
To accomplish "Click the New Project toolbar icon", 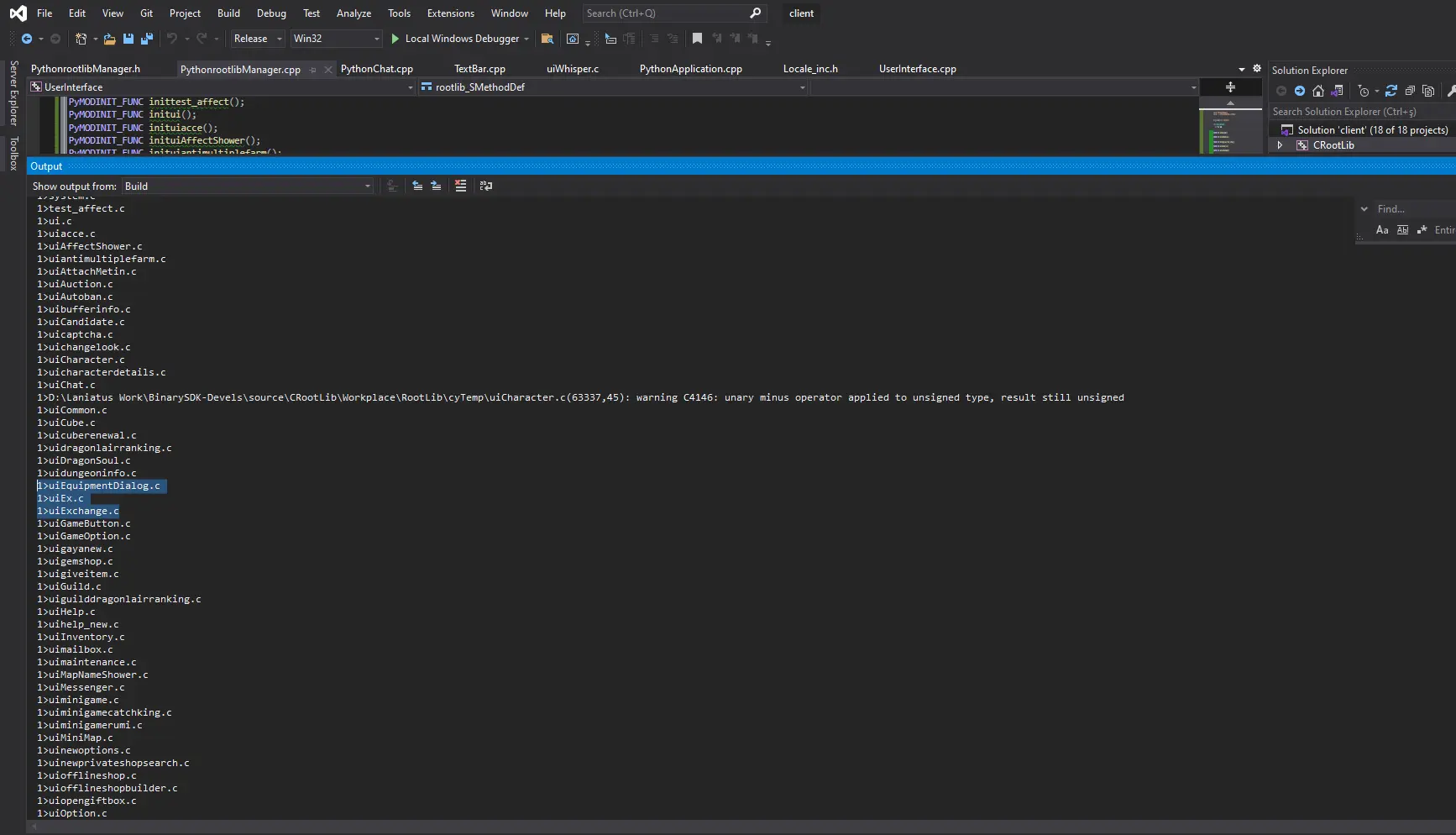I will tap(81, 39).
